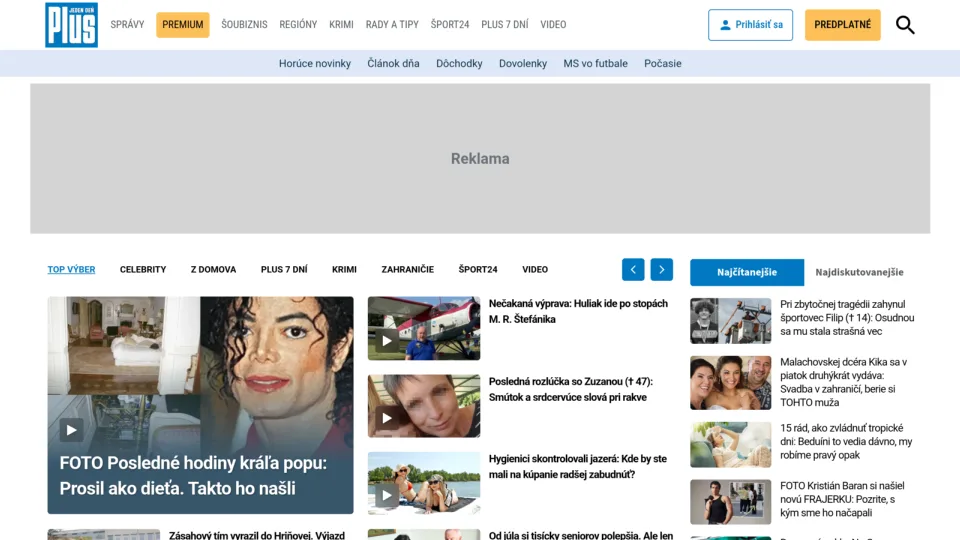Open the CELEBRITY category tab
Viewport: 960px width, 540px height.
[143, 269]
